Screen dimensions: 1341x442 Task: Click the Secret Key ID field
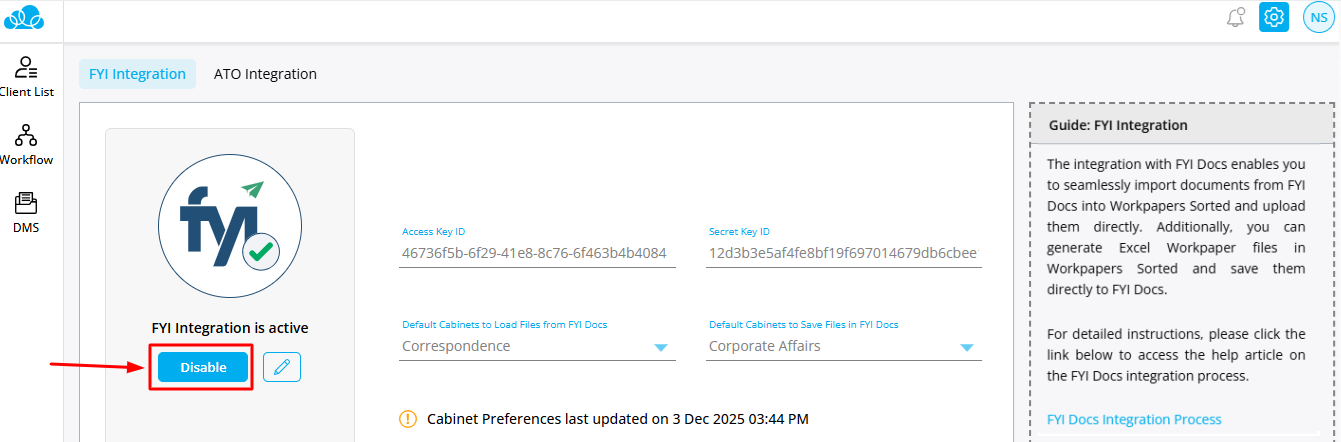tap(842, 254)
